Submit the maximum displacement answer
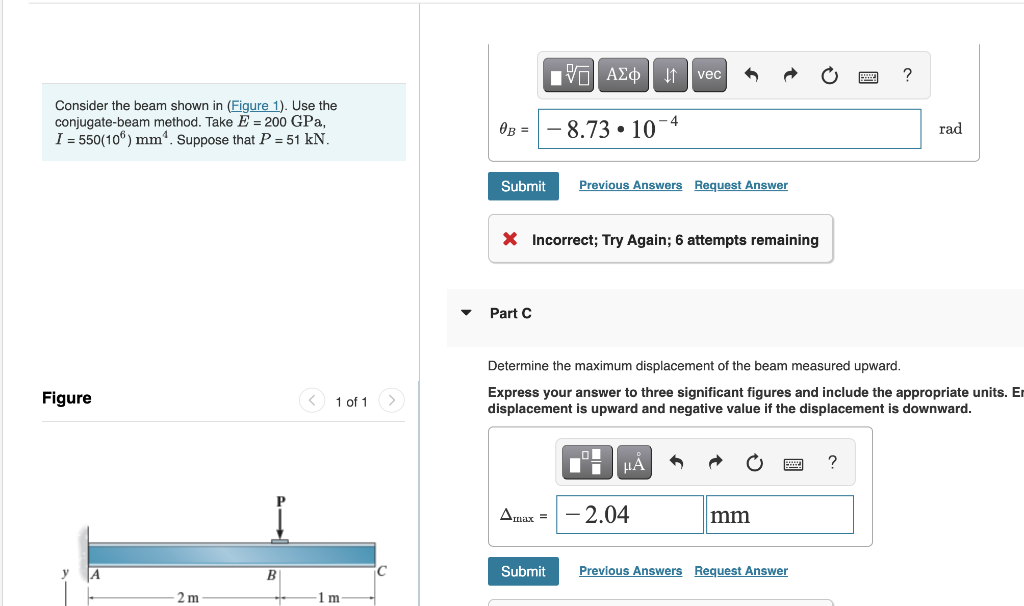Image resolution: width=1024 pixels, height=606 pixels. pos(523,571)
